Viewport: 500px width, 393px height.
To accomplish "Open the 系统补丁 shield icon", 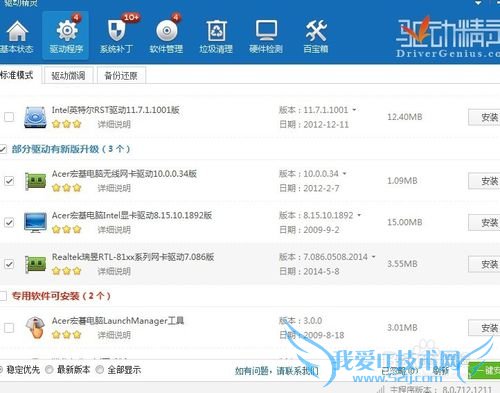I will pos(116,36).
